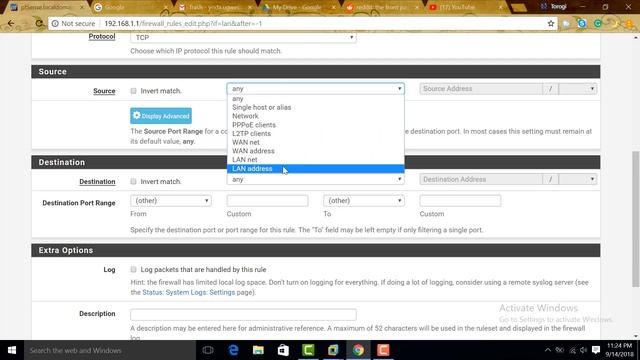The width and height of the screenshot is (640, 360).
Task: Click the blue S extension icon
Action: pyautogui.click(x=582, y=24)
